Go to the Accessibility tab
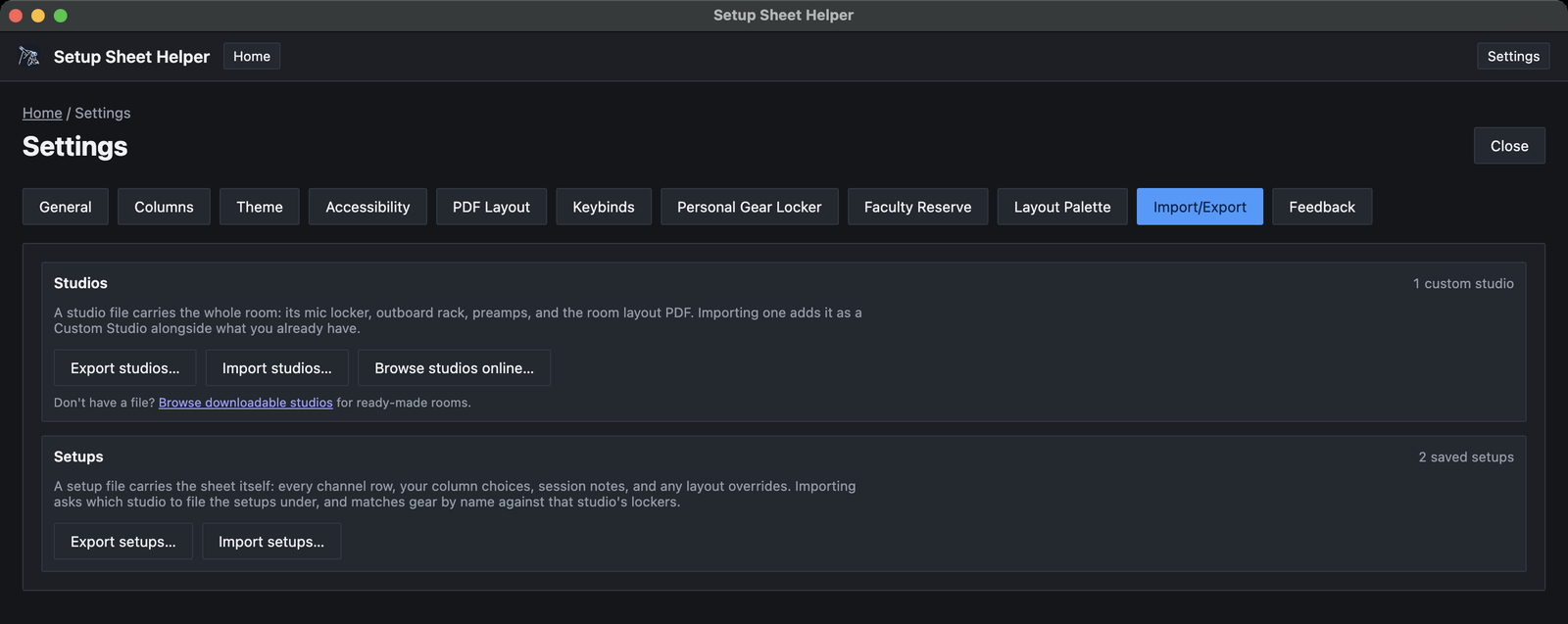The width and height of the screenshot is (1568, 624). (367, 207)
